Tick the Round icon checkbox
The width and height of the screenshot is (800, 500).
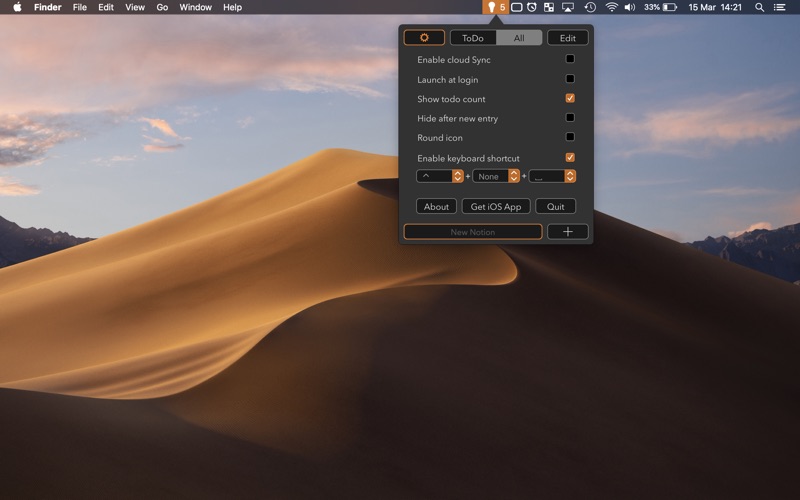pos(570,137)
